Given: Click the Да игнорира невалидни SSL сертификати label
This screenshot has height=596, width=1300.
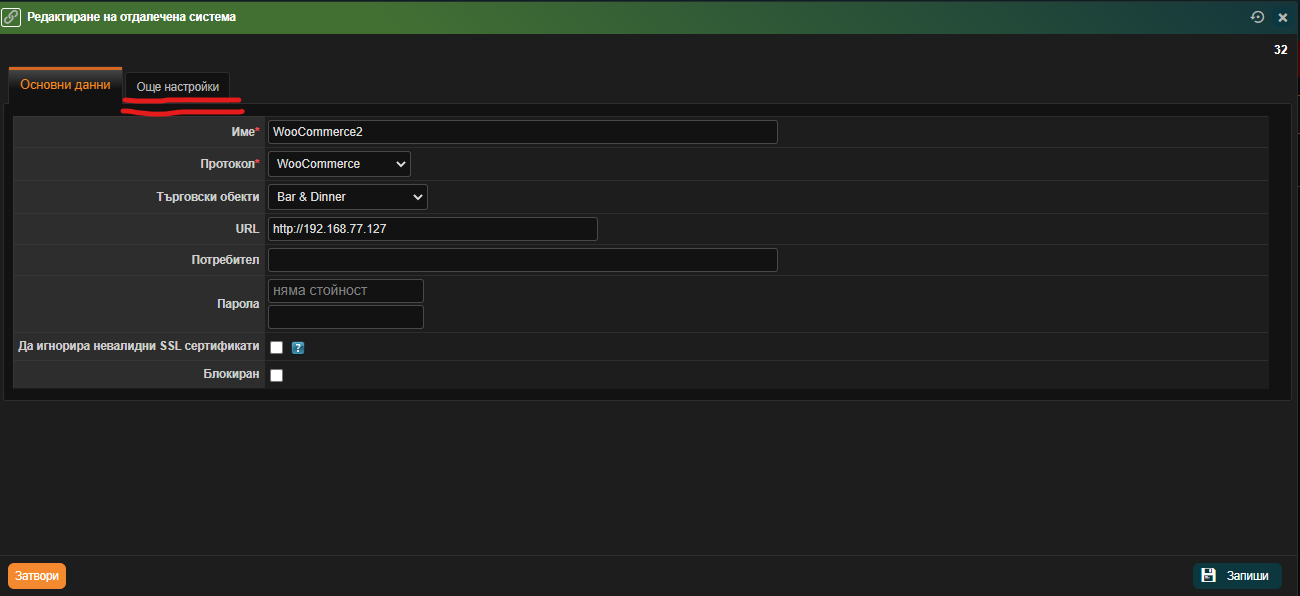Looking at the screenshot, I should tap(139, 347).
